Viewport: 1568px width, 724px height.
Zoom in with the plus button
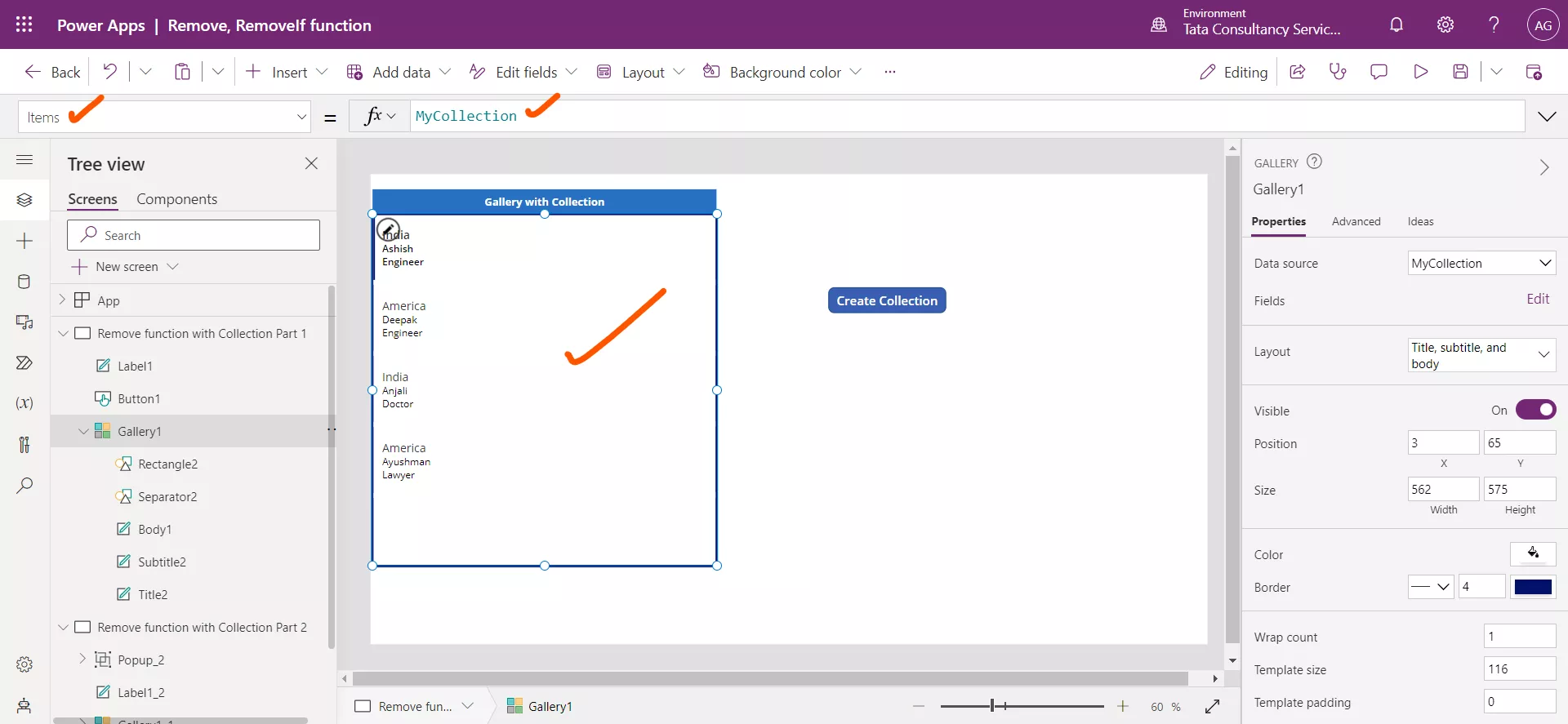coord(1123,706)
